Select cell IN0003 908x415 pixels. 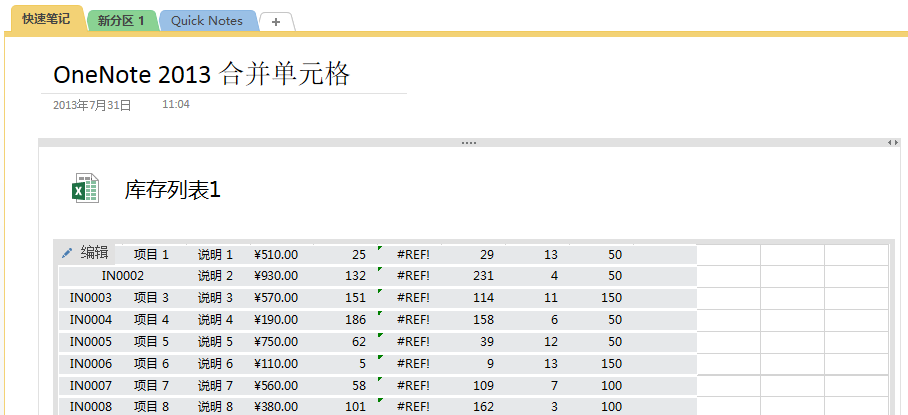click(91, 298)
